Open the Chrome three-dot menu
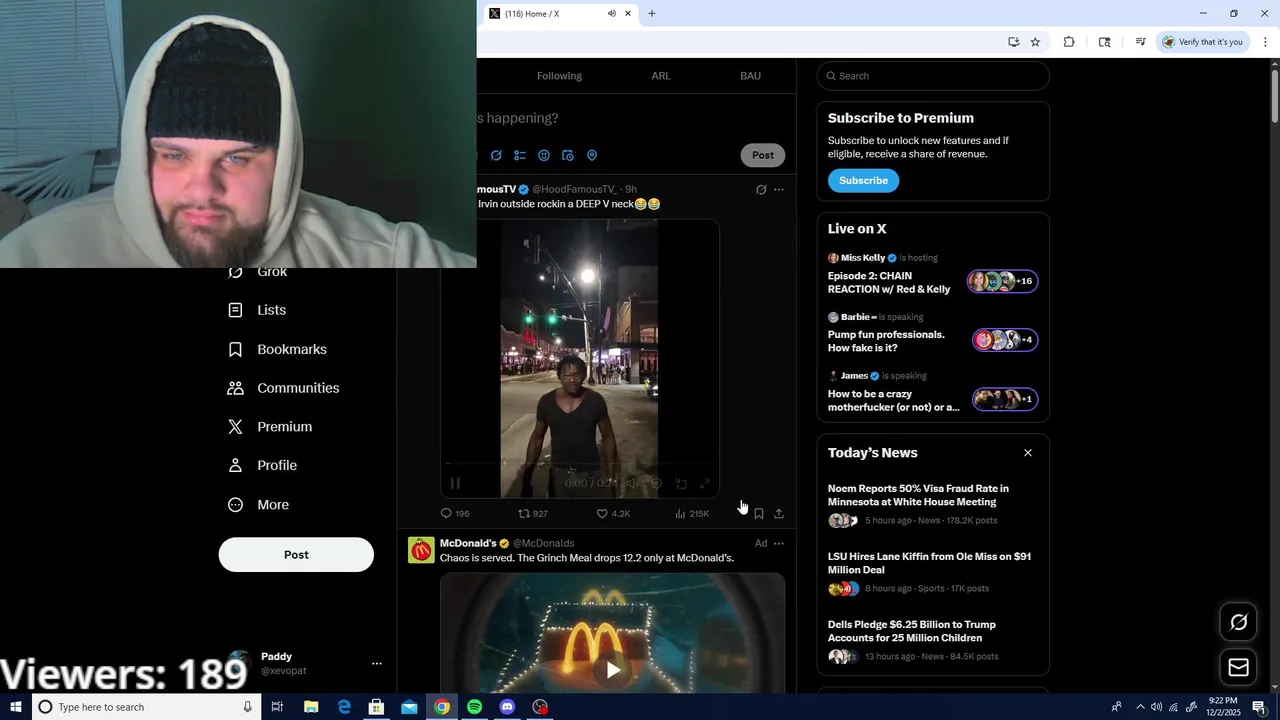 1265,42
